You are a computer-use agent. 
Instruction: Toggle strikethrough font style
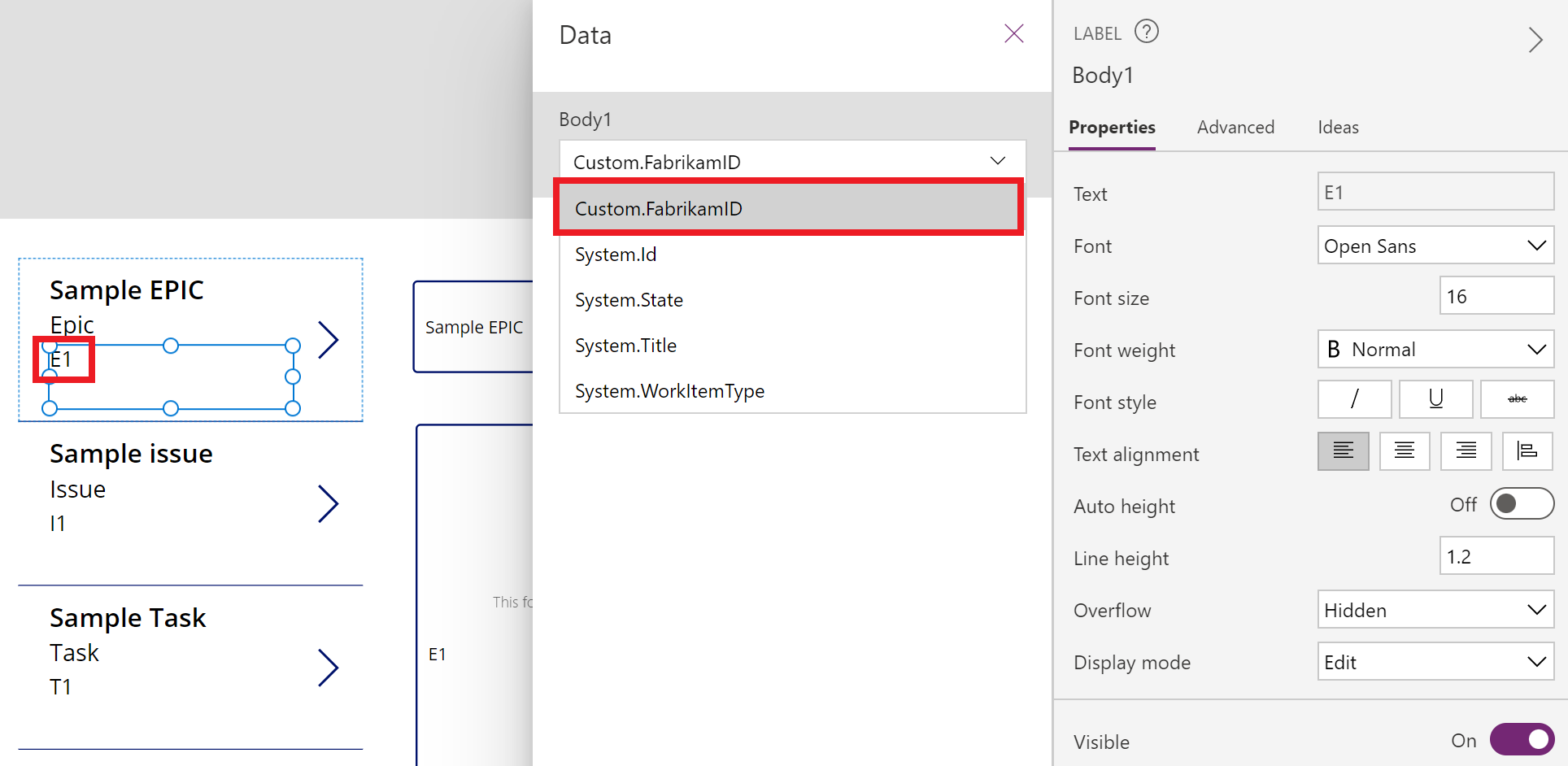point(1518,399)
